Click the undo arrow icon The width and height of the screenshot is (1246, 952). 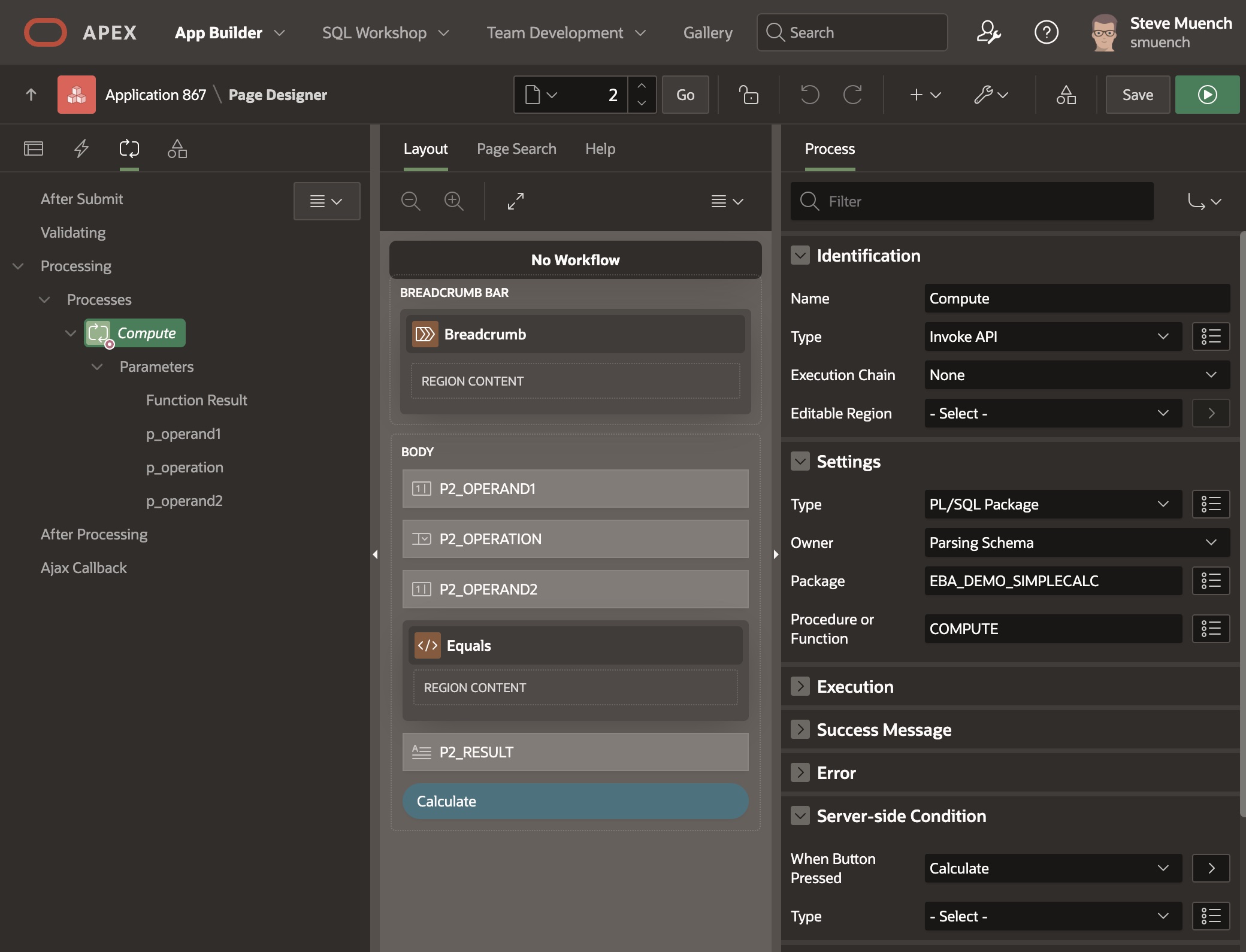click(809, 95)
